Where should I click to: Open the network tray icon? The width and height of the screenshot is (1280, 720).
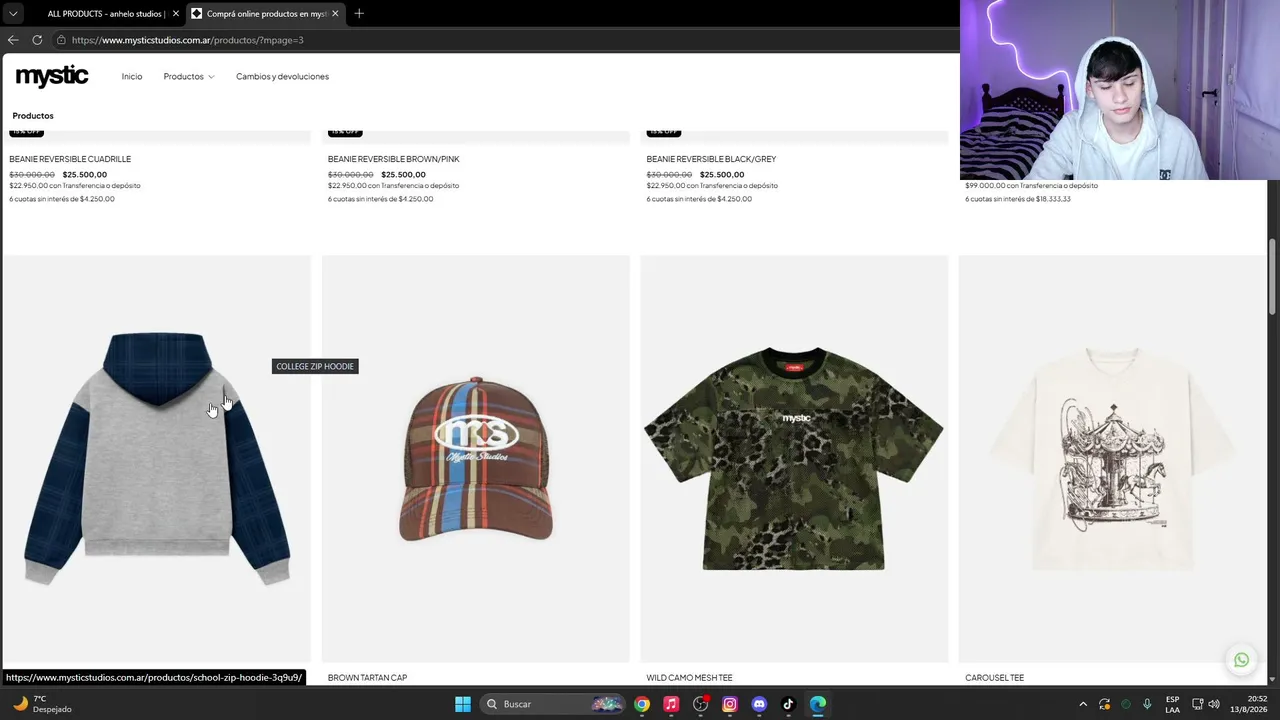(1198, 704)
